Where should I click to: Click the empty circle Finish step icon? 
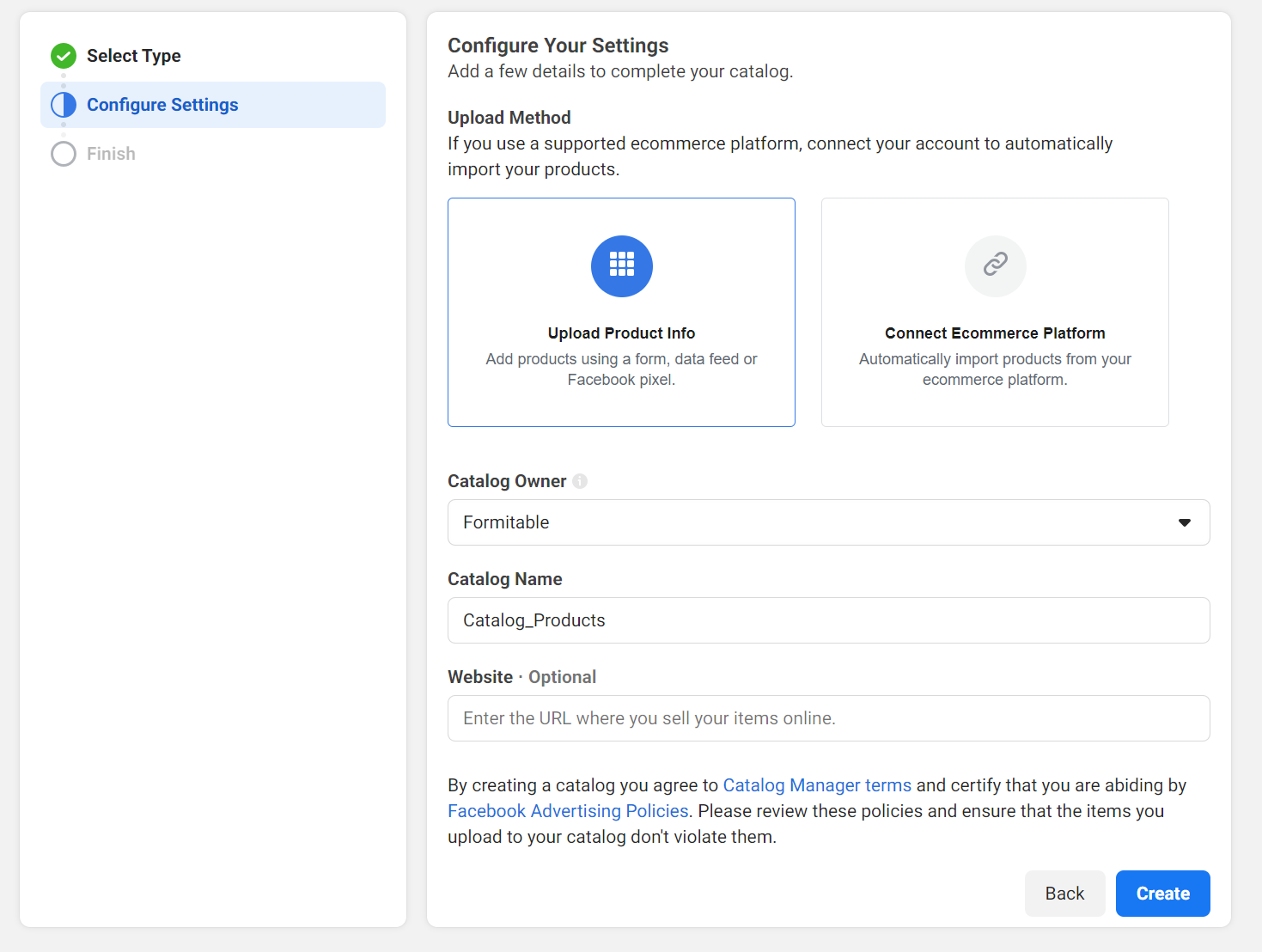pyautogui.click(x=64, y=154)
